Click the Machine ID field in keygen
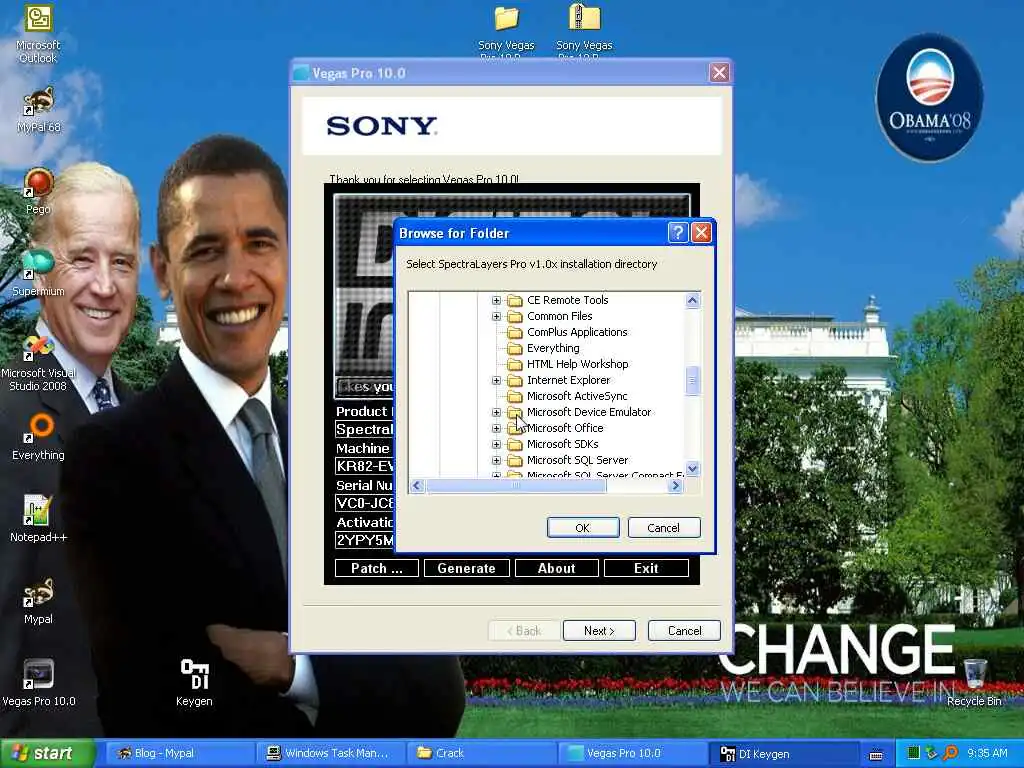1024x768 pixels. pos(364,466)
